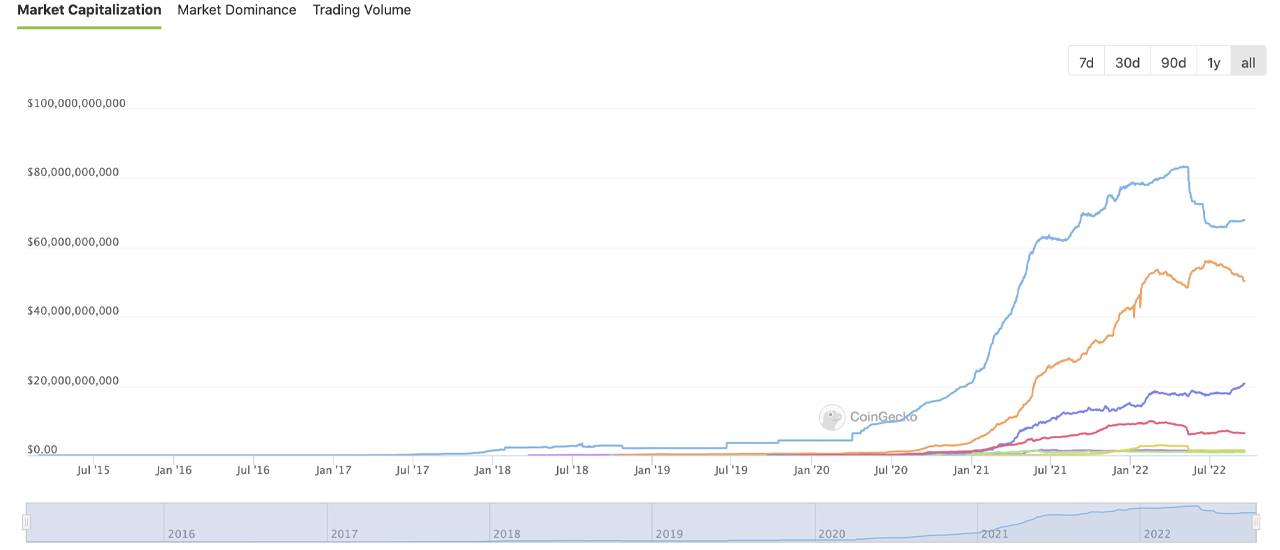Click 2019 in the navigator timeline
Viewport: 1280px width, 550px height.
coord(669,534)
